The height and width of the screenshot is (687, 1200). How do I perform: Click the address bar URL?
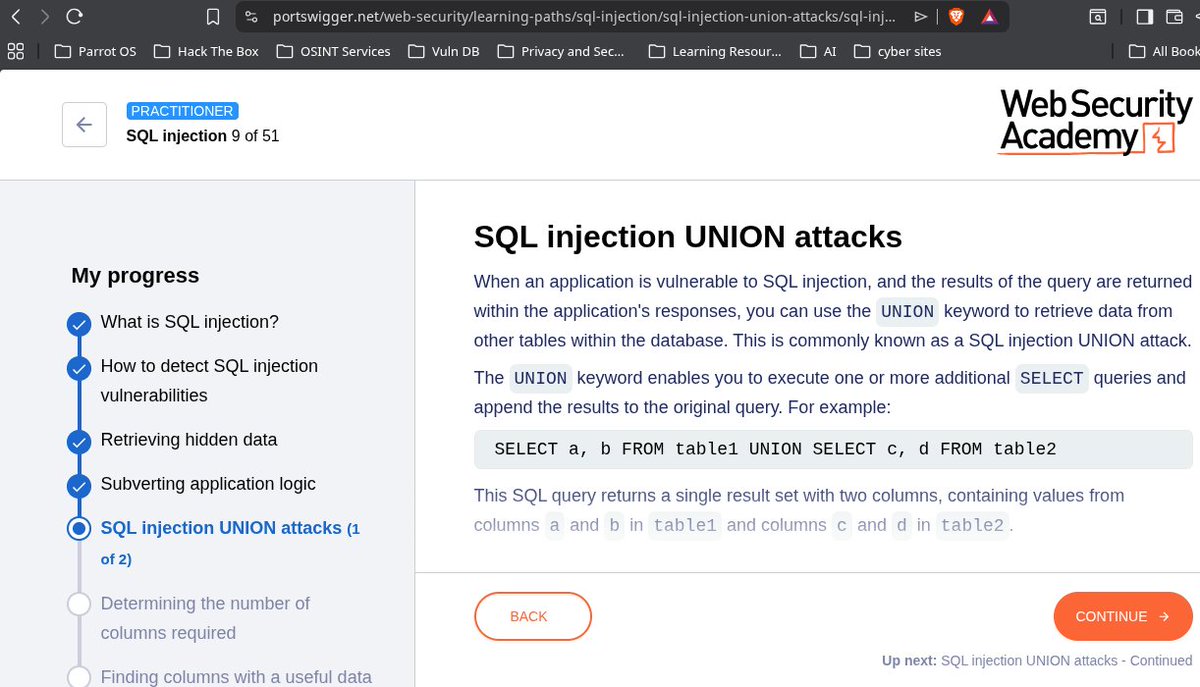coord(585,17)
